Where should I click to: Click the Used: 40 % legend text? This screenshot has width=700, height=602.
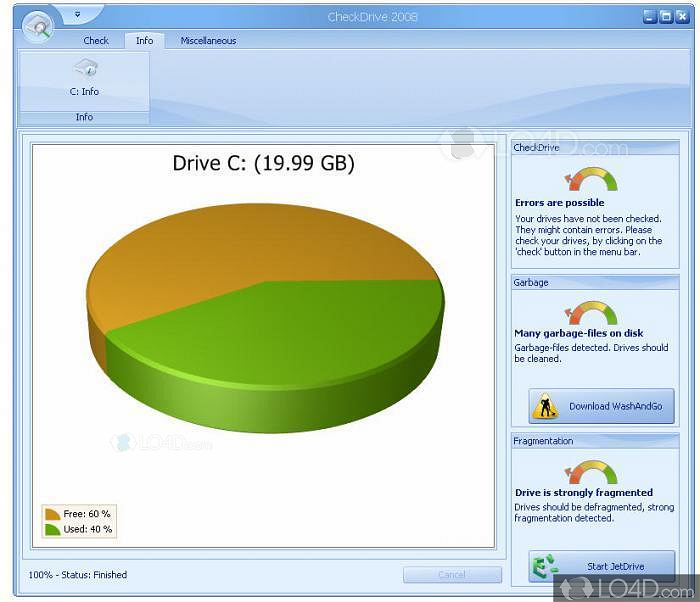(x=88, y=529)
